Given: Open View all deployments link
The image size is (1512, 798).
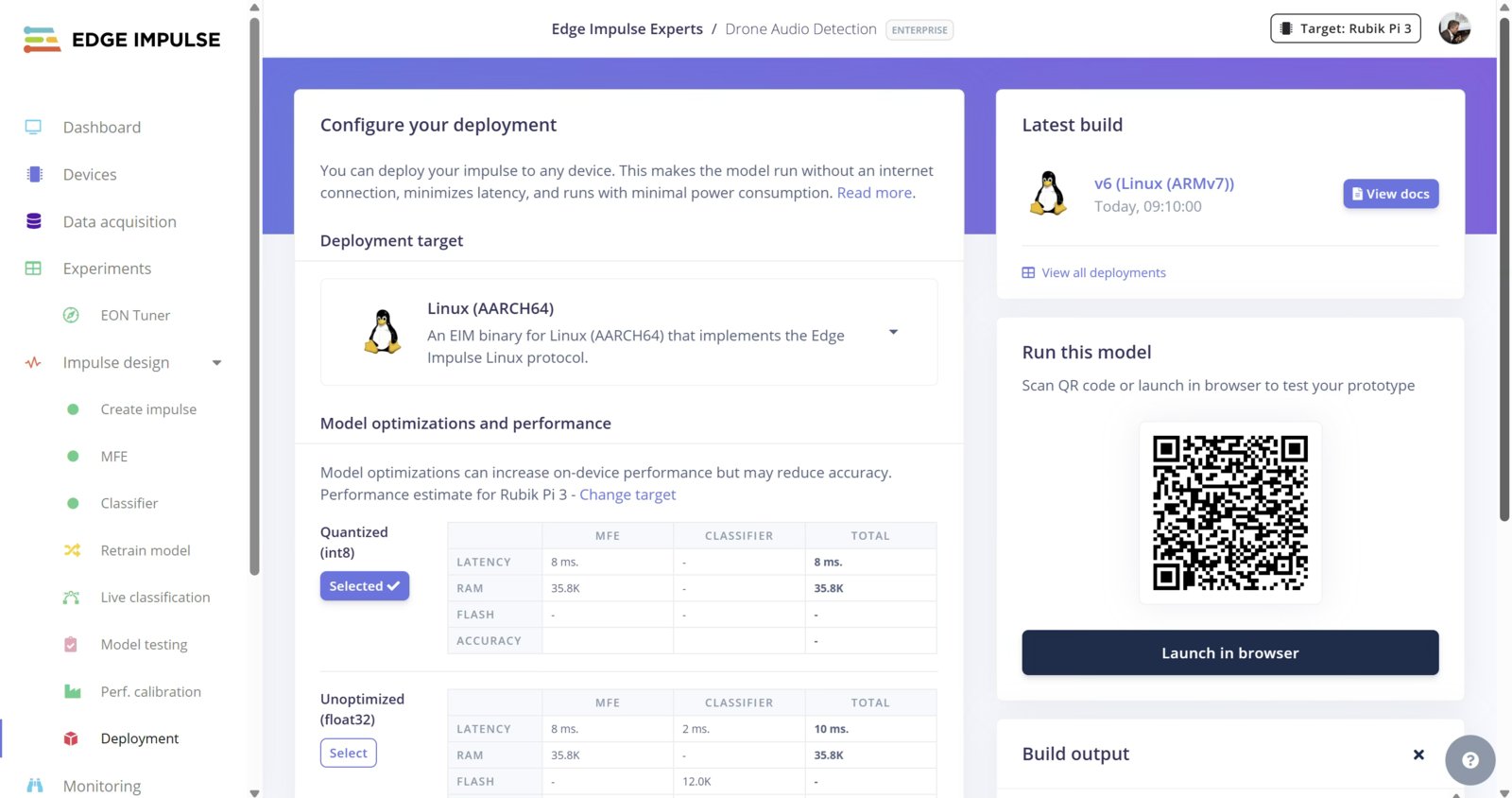Looking at the screenshot, I should coord(1104,273).
